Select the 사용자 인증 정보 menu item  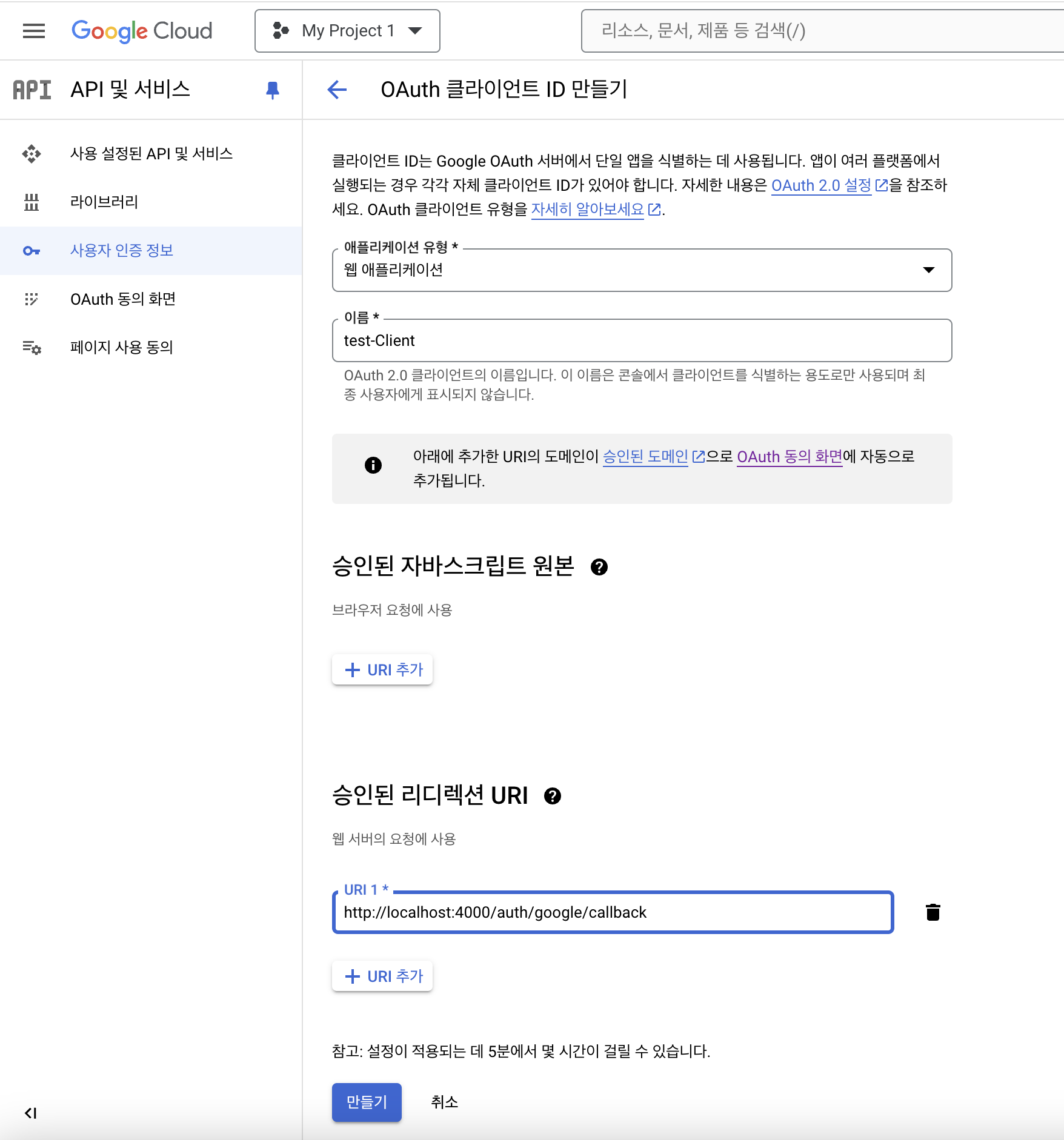click(151, 251)
